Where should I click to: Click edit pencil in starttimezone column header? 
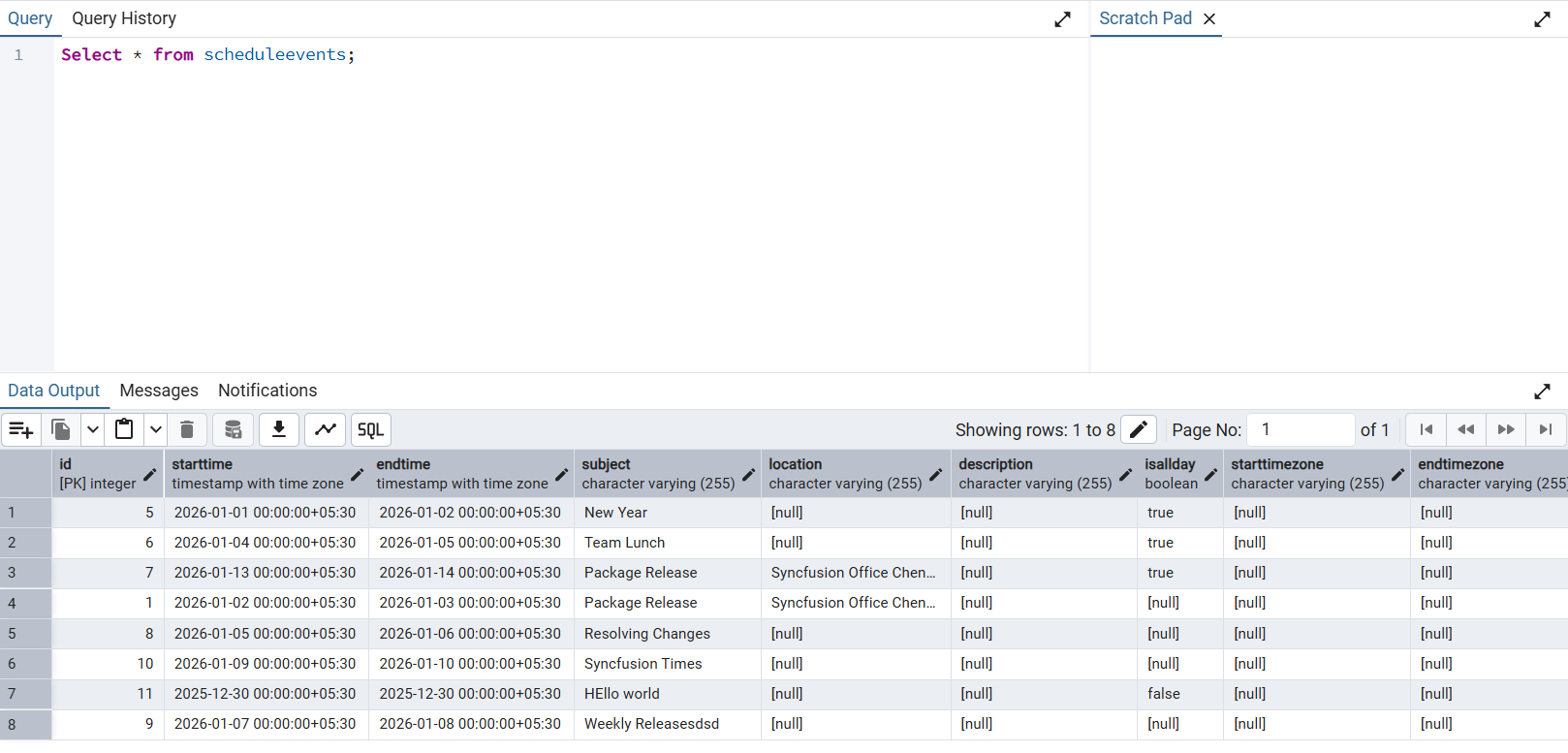(x=1397, y=475)
